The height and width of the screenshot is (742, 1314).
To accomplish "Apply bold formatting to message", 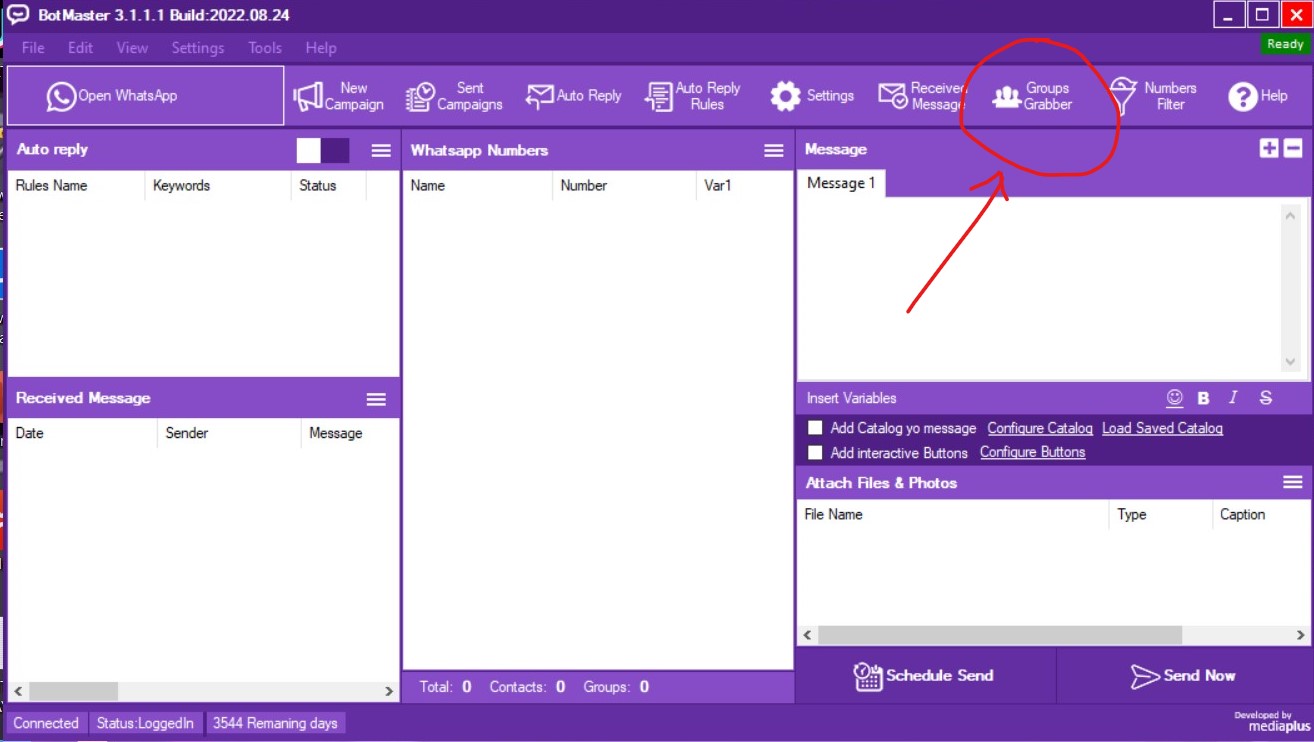I will coord(1203,398).
